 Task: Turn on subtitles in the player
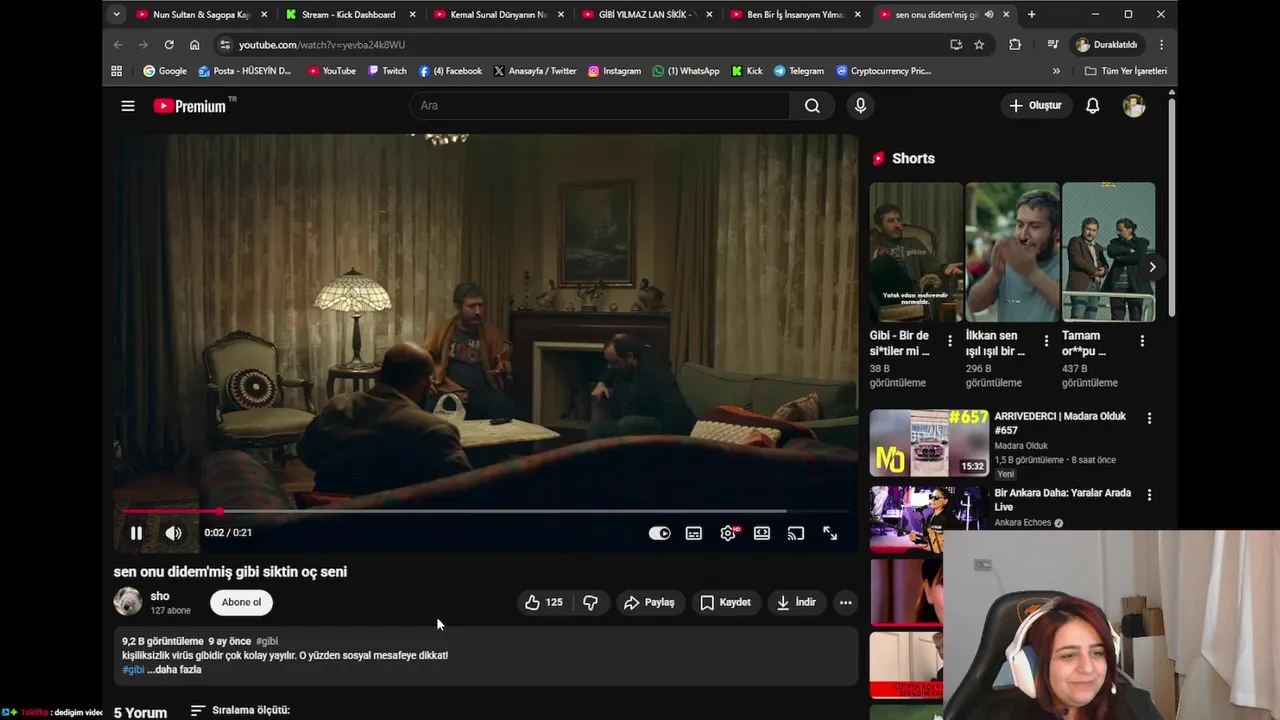[x=694, y=533]
